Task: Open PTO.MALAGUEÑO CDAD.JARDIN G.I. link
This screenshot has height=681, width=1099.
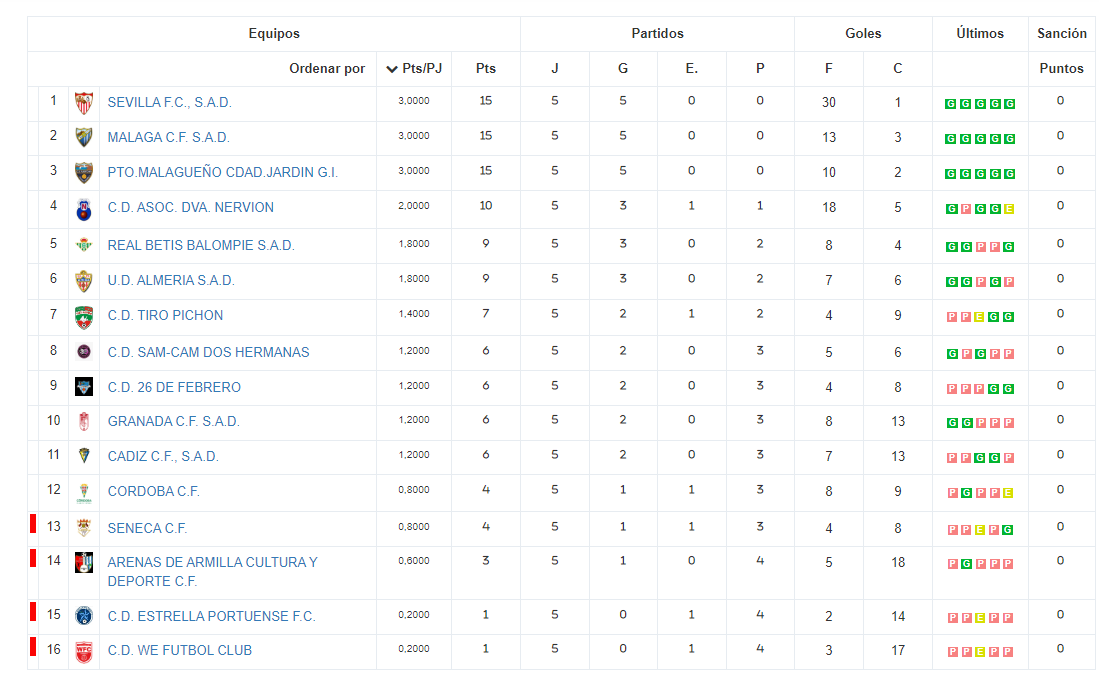Action: click(223, 172)
